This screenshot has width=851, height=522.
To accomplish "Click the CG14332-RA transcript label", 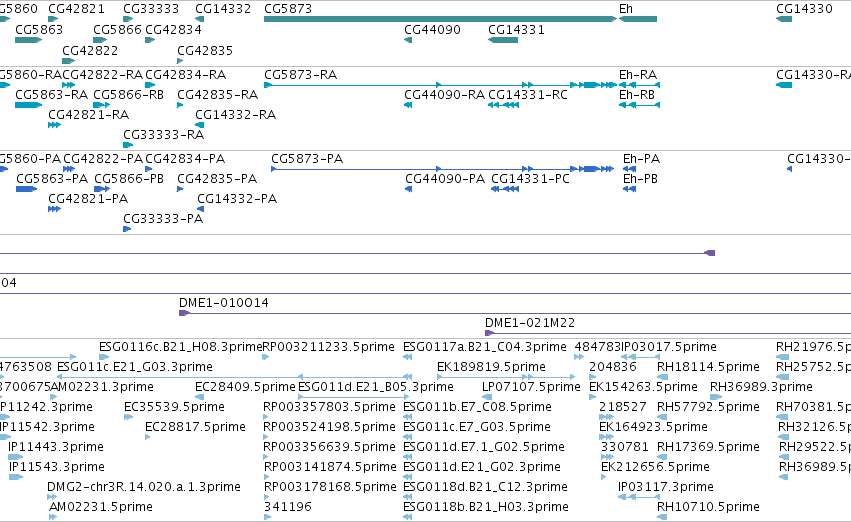I will point(236,115).
